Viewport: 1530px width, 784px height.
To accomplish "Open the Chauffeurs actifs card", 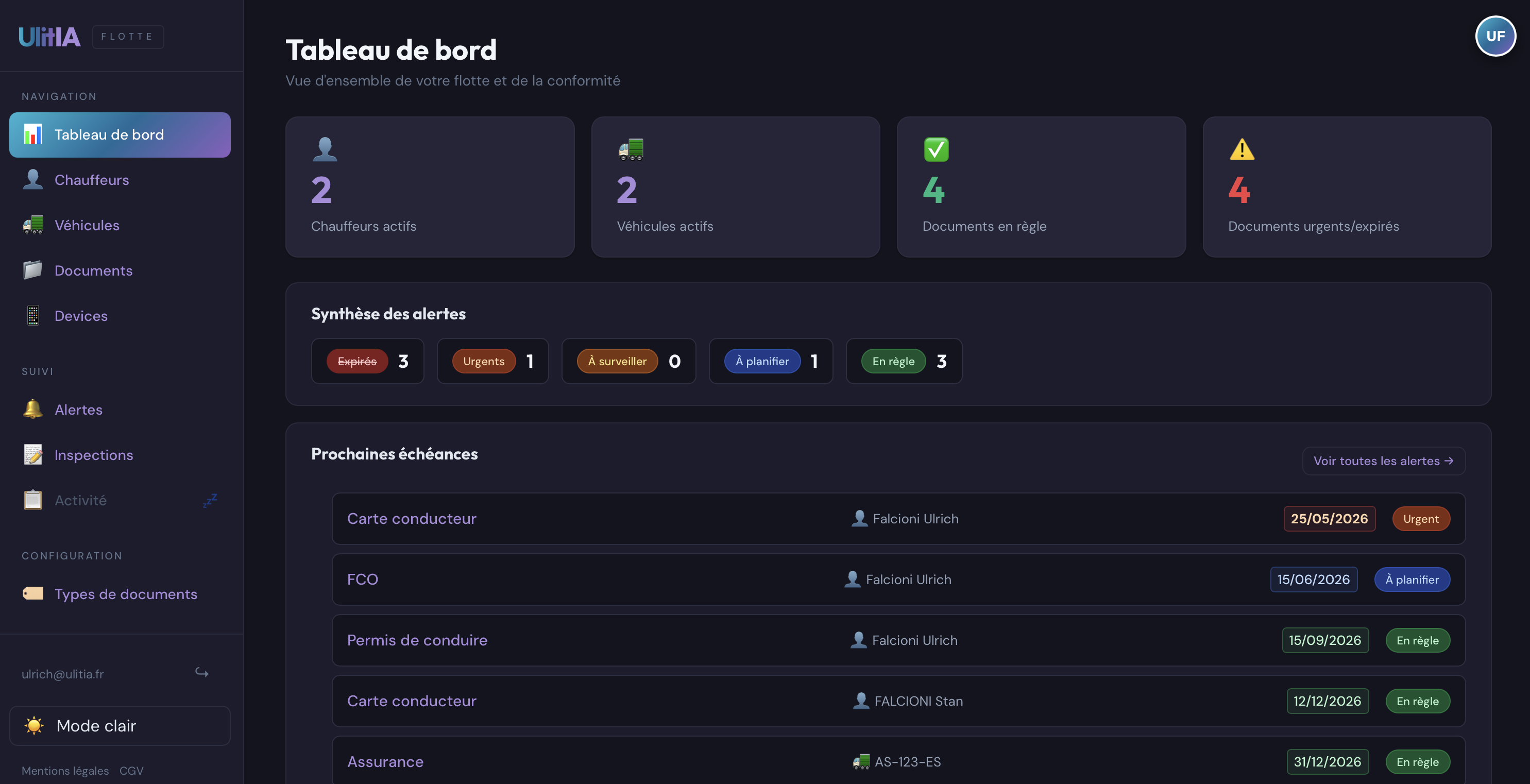I will click(430, 186).
